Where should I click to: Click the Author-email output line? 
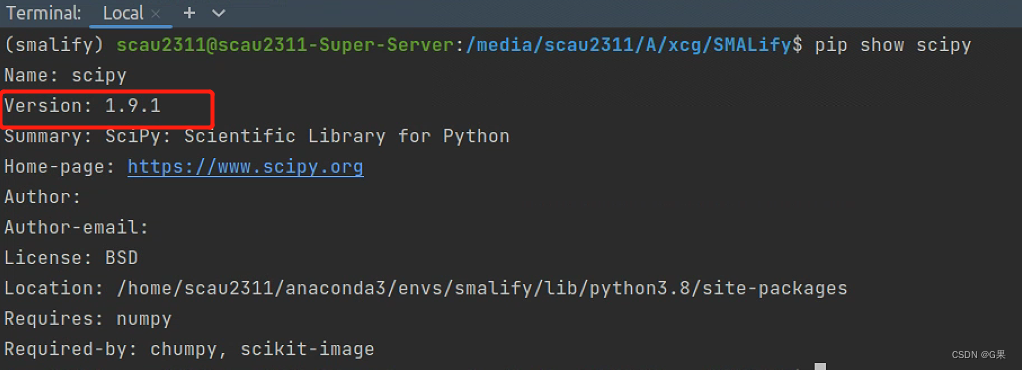[76, 228]
